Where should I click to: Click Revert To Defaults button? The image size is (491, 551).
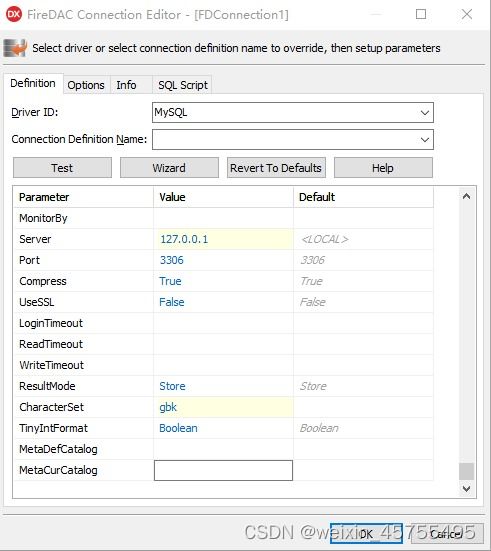click(276, 168)
